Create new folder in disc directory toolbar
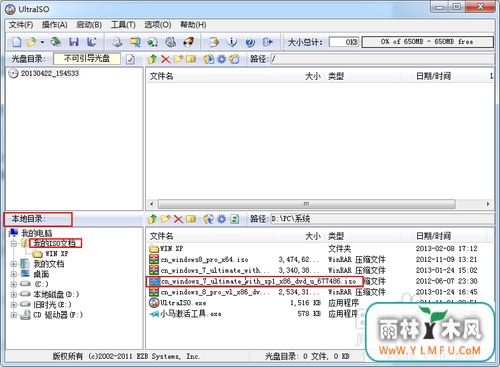Viewport: 500px width, 367px height. coord(178,59)
